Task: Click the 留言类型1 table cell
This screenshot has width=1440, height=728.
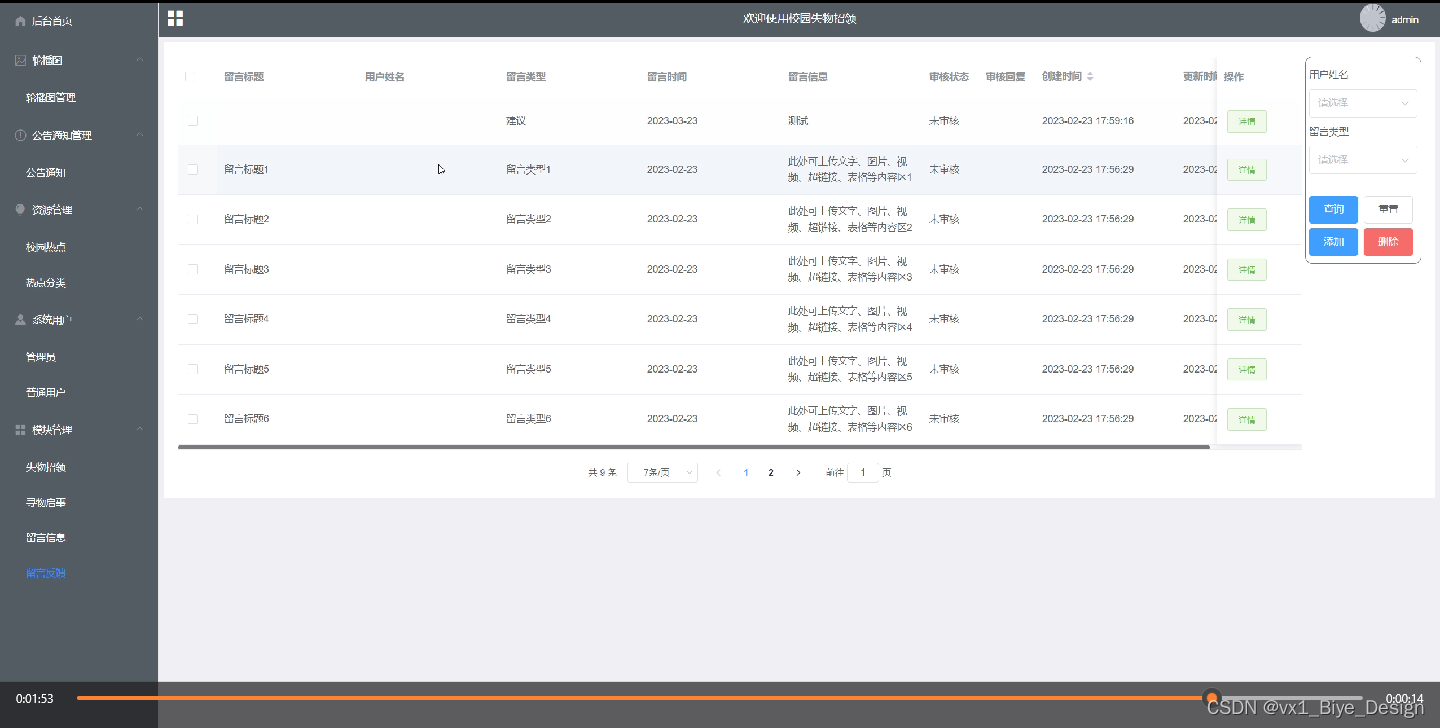Action: [x=528, y=170]
